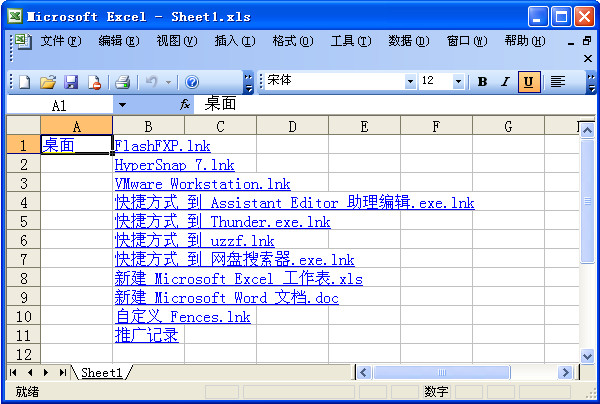Click the Select All corner box
Screen dimensions: 600x404
(x=23, y=125)
